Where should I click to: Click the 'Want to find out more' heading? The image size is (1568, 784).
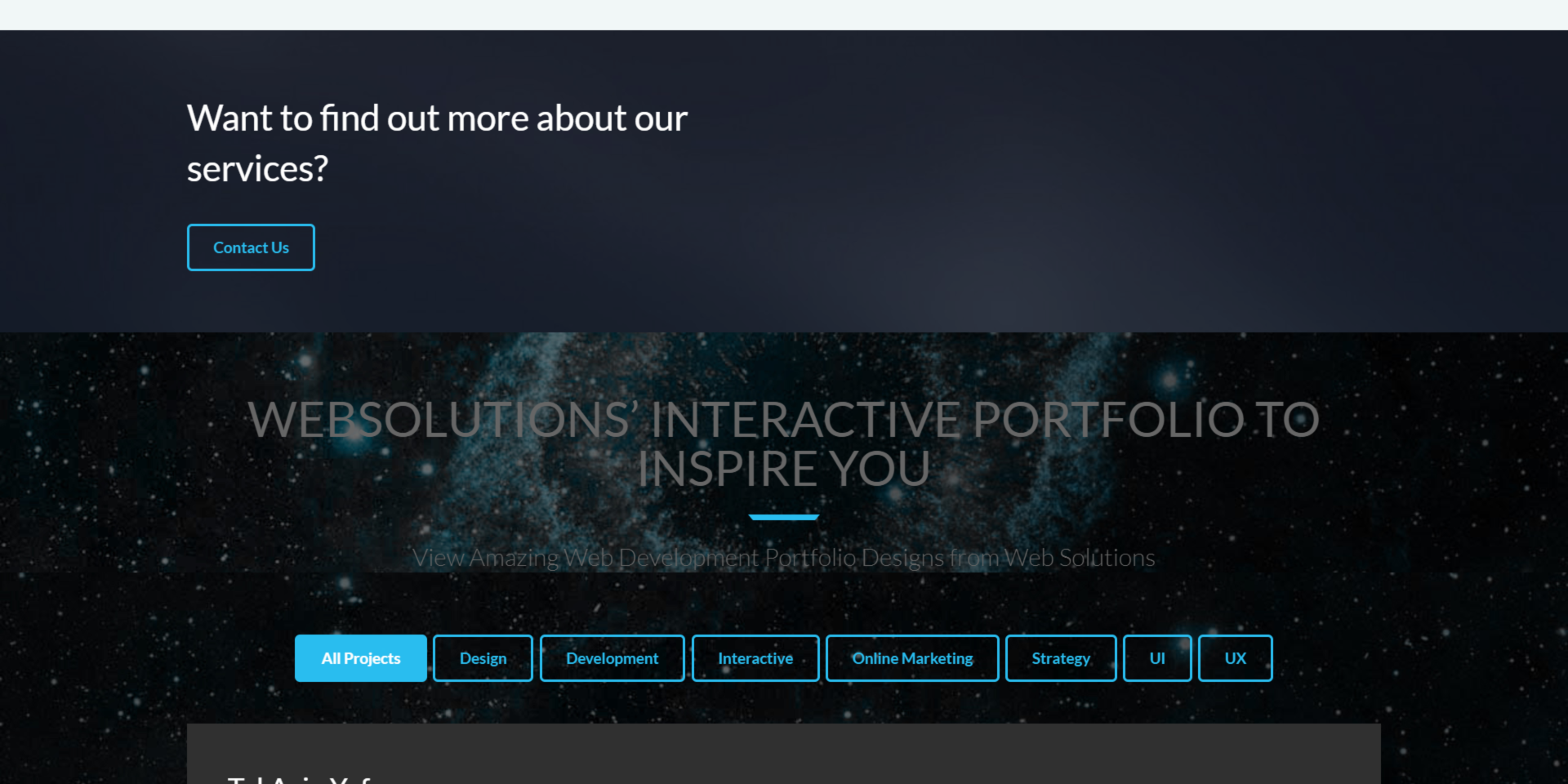(437, 119)
